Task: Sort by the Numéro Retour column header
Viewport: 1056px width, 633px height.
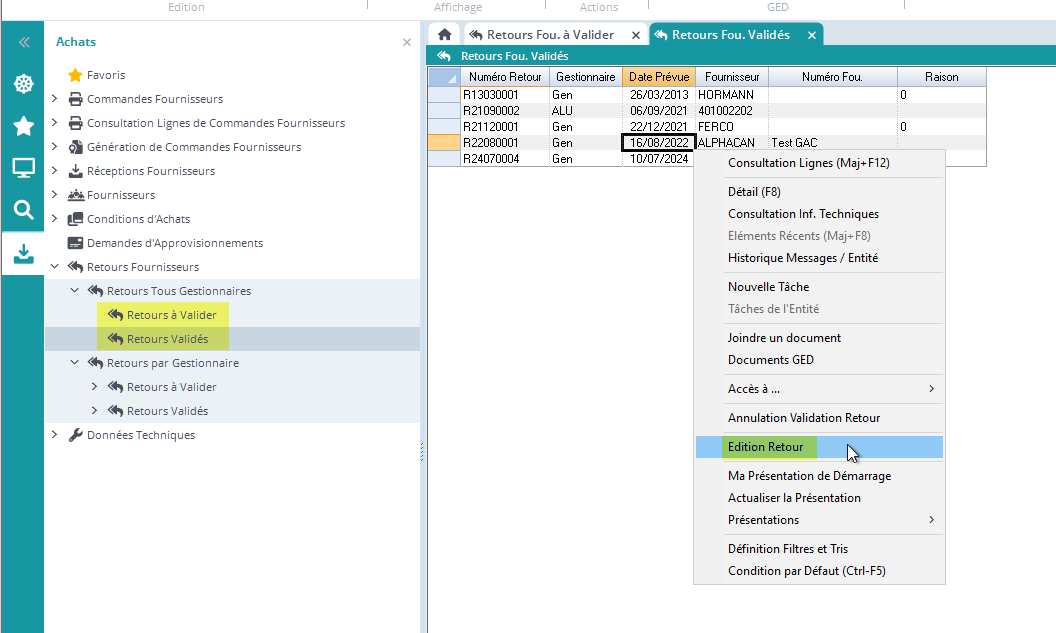Action: (x=504, y=77)
